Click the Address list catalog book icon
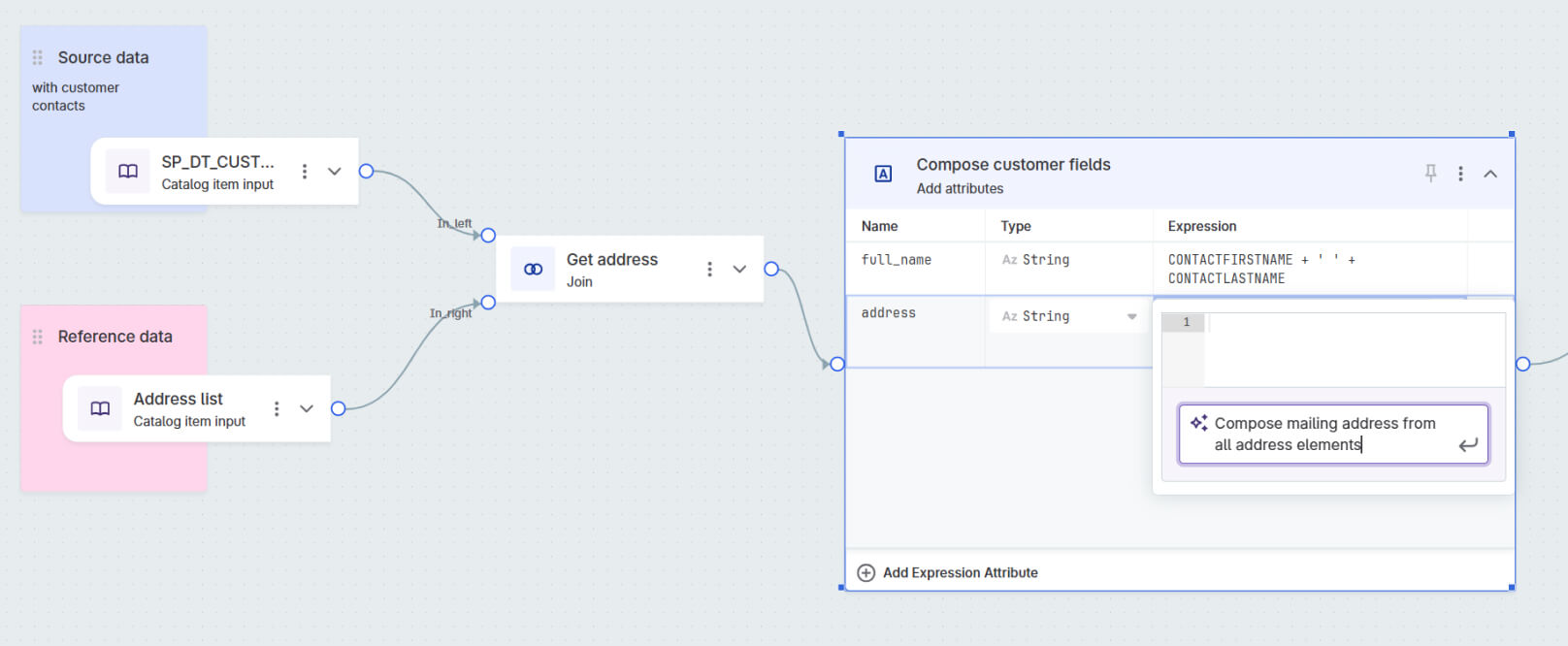Image resolution: width=1568 pixels, height=646 pixels. point(100,409)
